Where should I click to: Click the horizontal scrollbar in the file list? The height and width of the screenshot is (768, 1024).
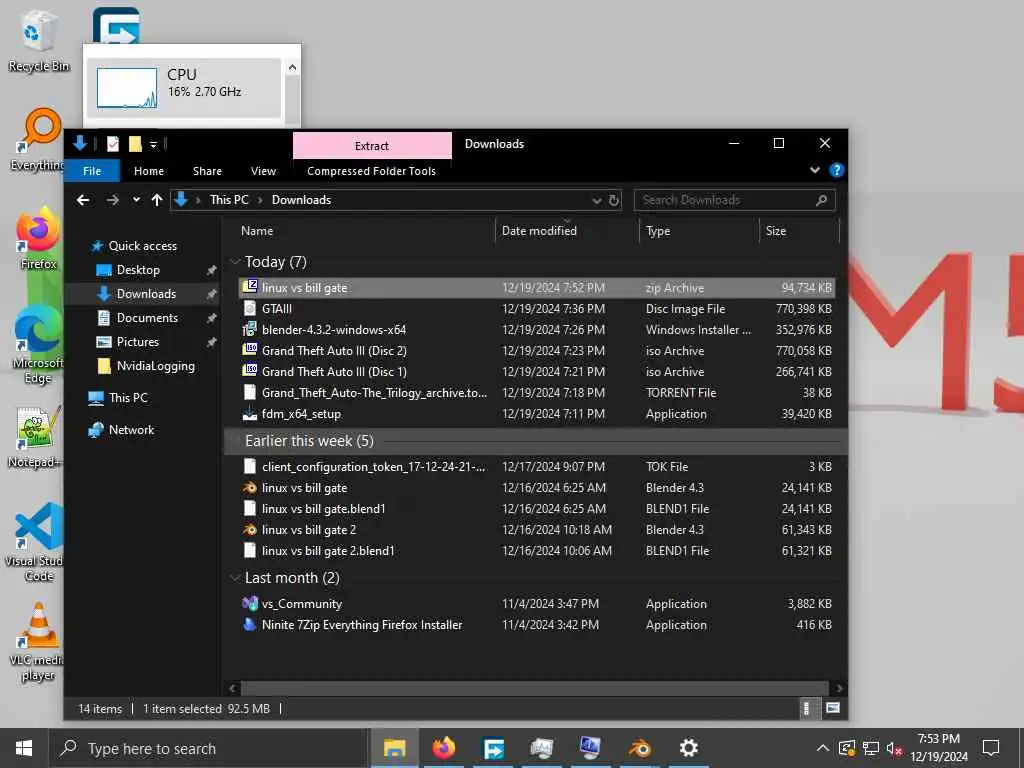(534, 688)
